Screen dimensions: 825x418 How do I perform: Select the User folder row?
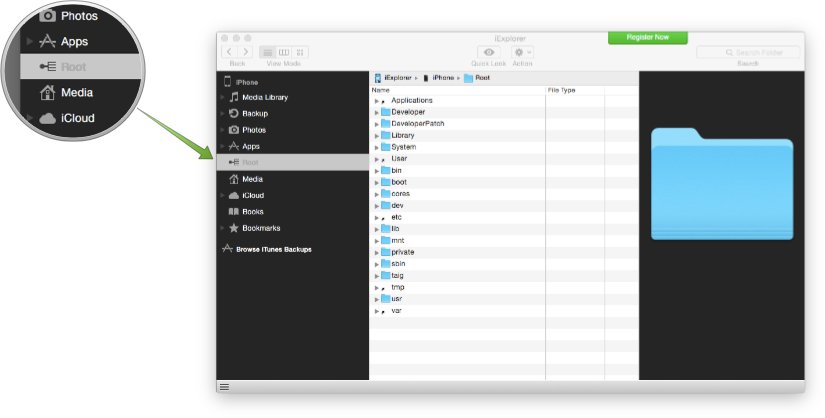(x=504, y=158)
